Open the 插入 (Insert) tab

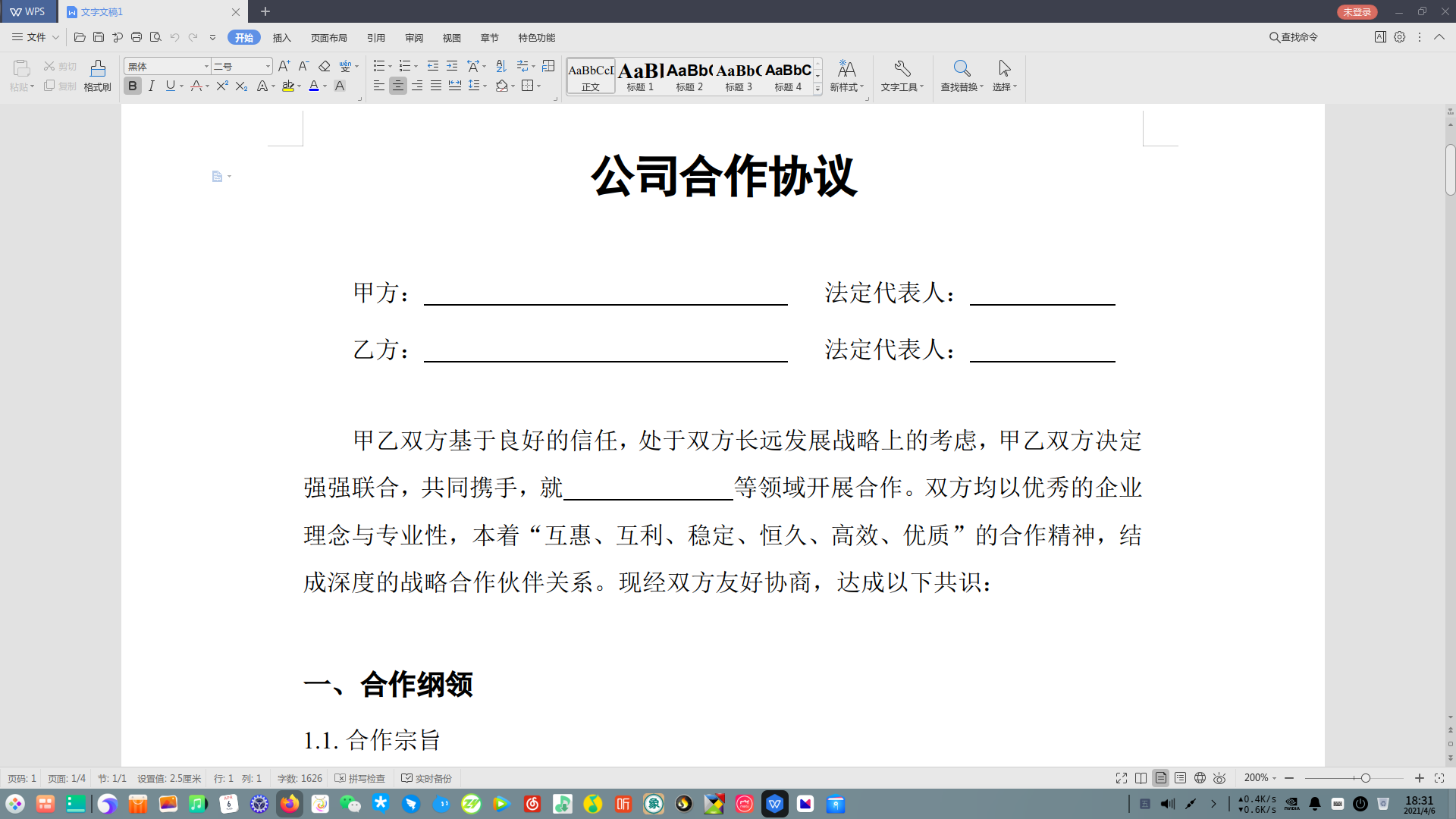pyautogui.click(x=281, y=38)
